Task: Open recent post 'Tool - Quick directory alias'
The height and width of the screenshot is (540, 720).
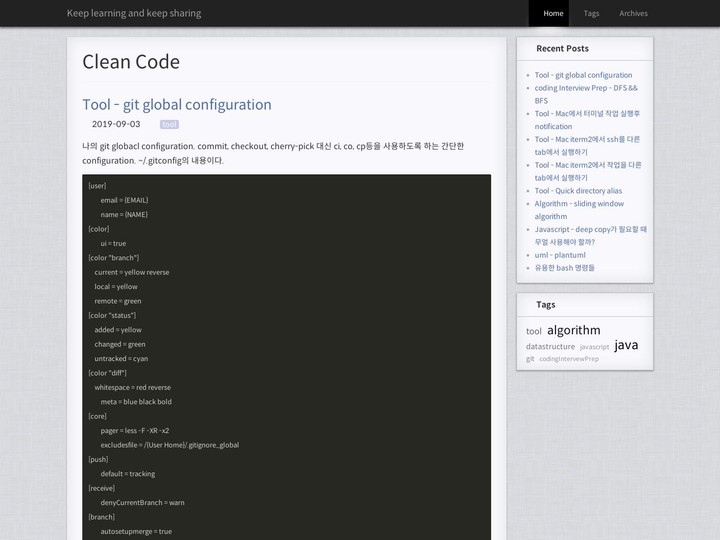Action: [578, 191]
